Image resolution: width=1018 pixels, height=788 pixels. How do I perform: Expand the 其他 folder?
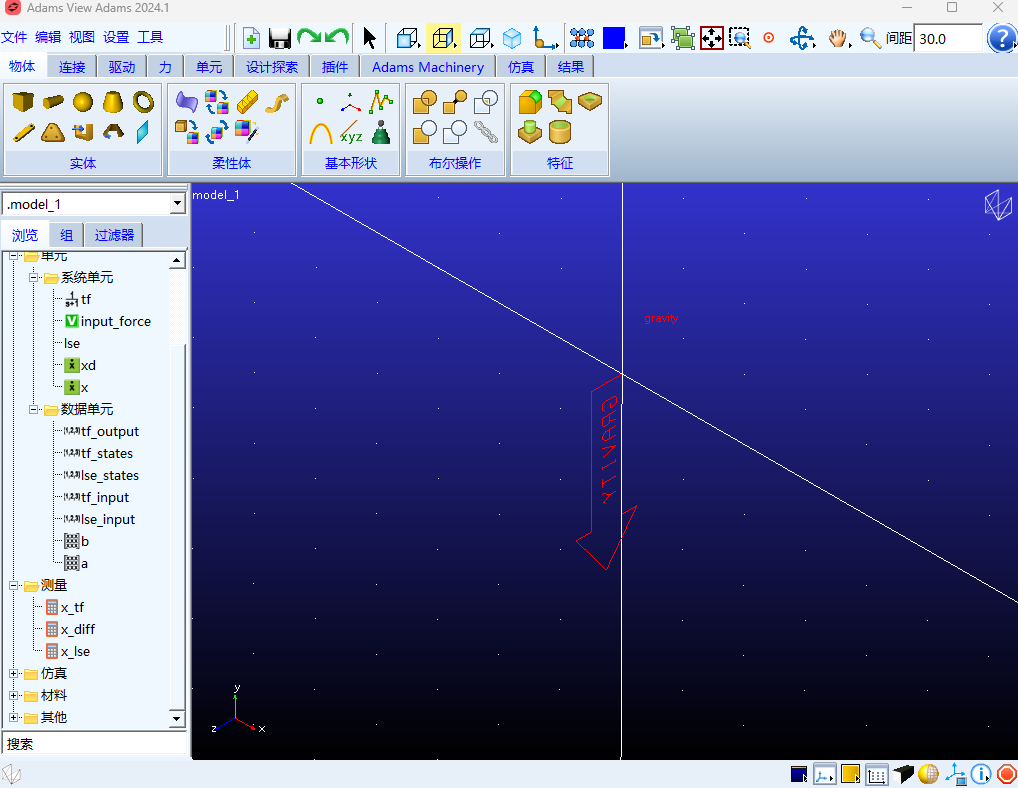[13, 718]
